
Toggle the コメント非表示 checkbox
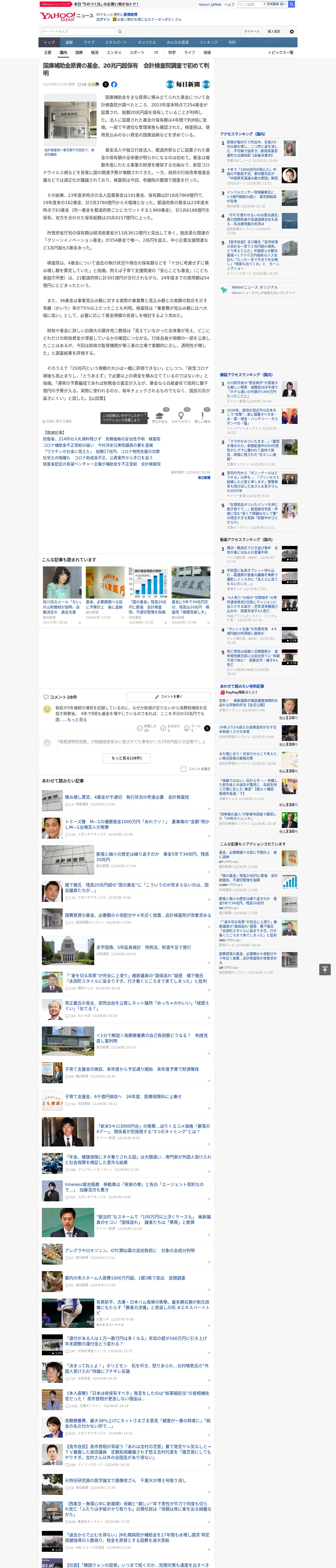point(183,769)
